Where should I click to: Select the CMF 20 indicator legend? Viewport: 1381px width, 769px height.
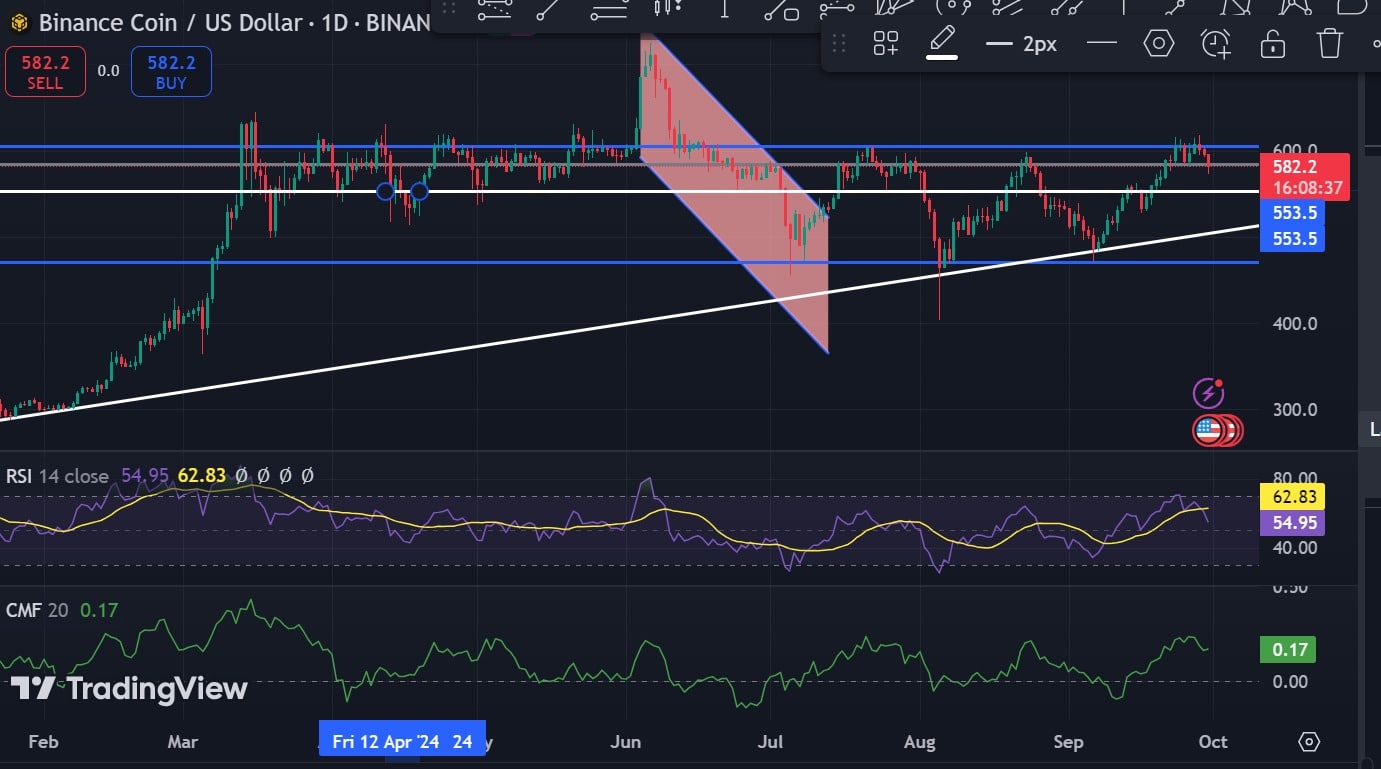coord(37,609)
